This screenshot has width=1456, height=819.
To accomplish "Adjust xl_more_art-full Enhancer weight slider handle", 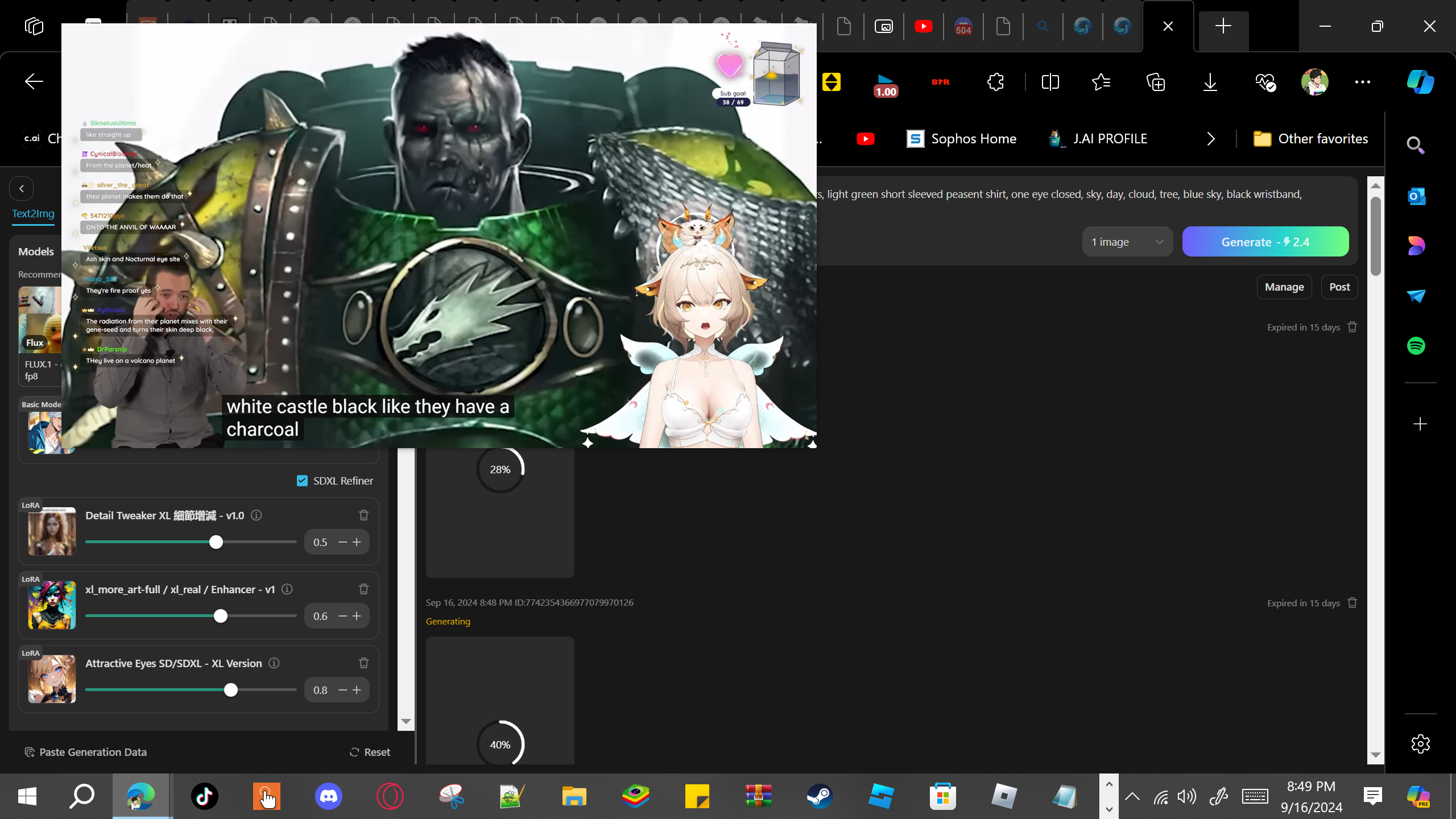I will click(x=221, y=616).
